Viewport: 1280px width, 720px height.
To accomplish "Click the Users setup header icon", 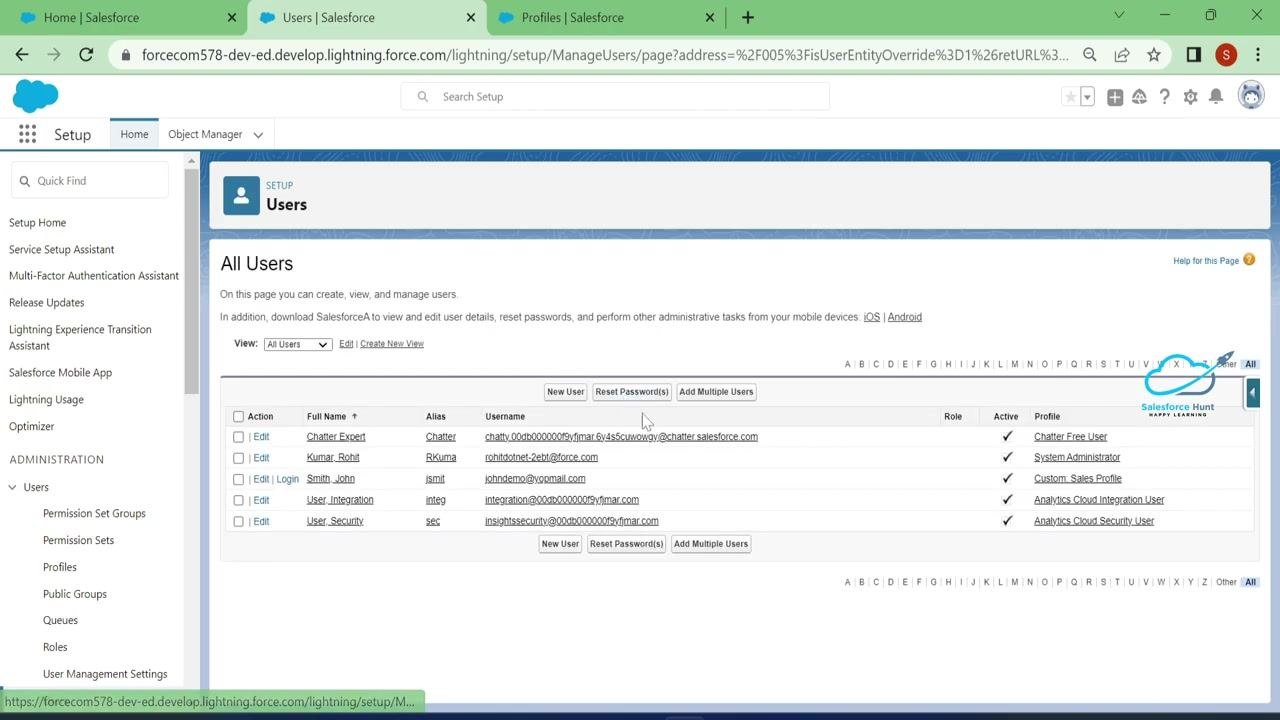I will tap(241, 196).
